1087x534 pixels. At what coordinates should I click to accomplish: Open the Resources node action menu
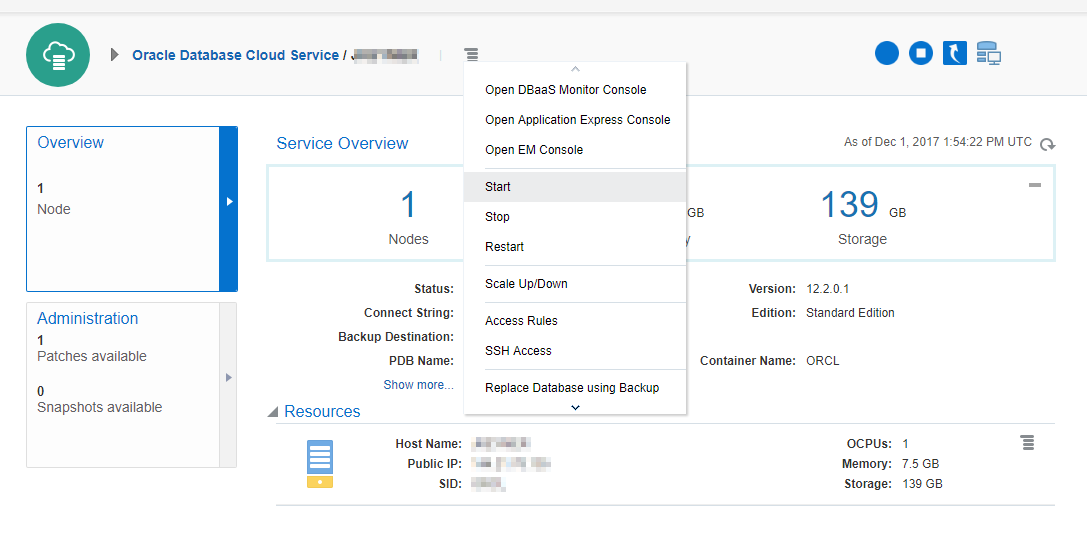coord(1027,442)
